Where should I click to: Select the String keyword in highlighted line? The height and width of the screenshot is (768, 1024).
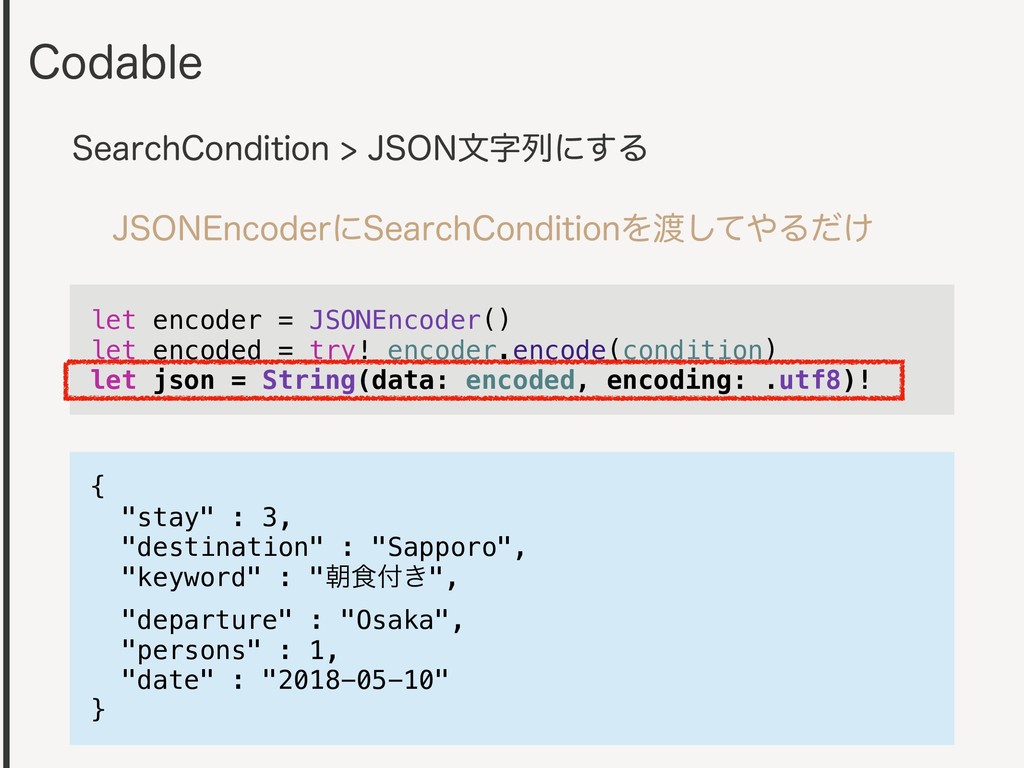pyautogui.click(x=308, y=379)
